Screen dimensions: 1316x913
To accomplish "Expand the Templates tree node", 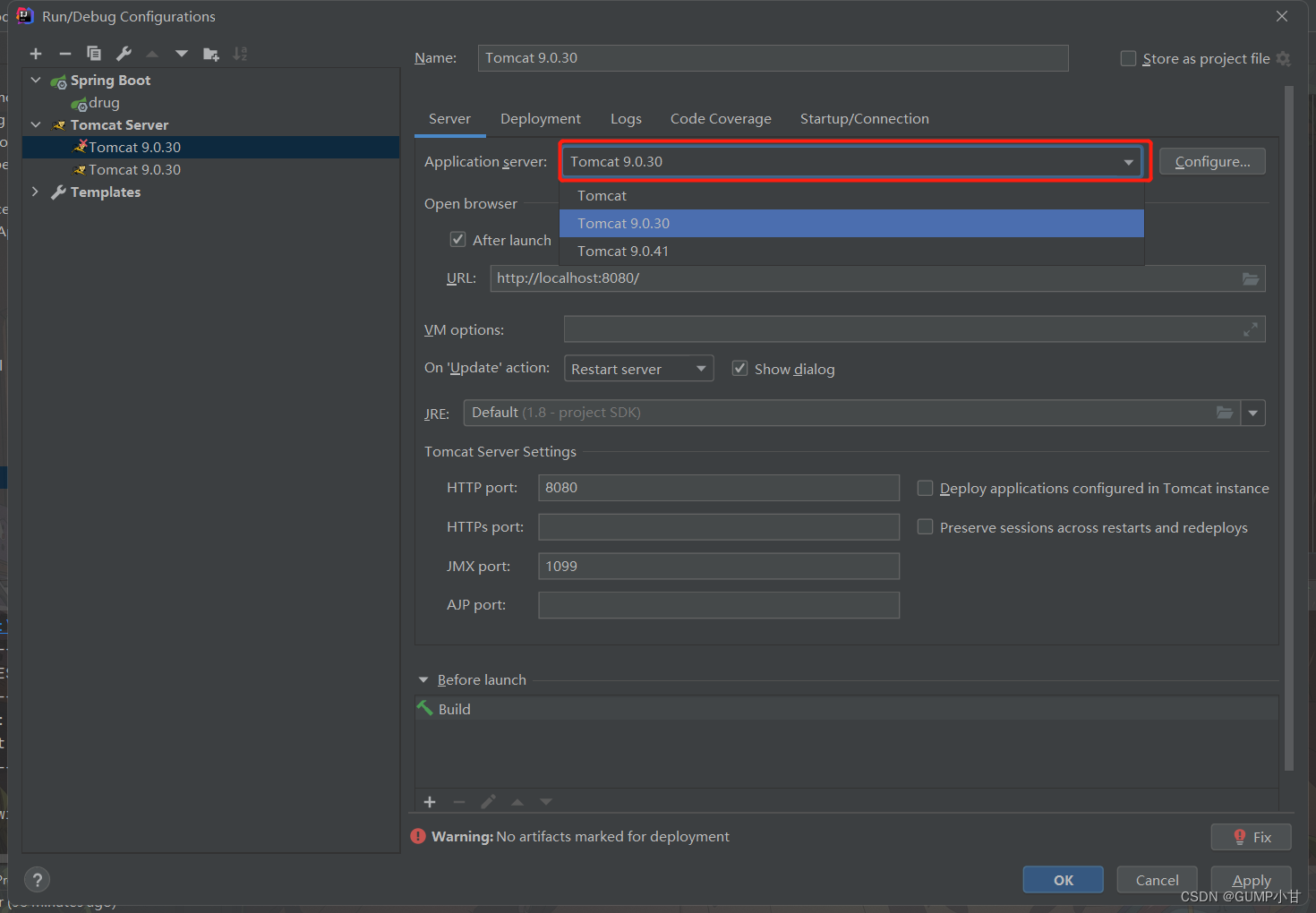I will [36, 192].
